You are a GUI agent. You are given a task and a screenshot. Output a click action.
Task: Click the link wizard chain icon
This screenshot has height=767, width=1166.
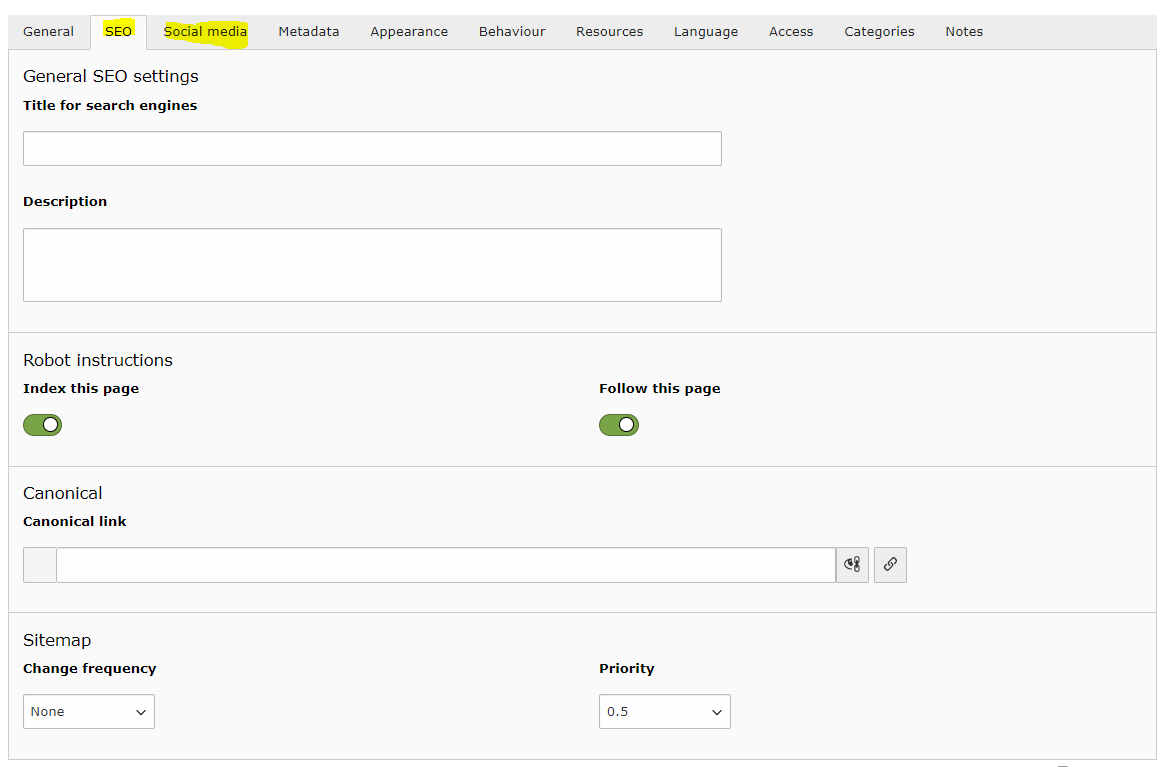[x=890, y=565]
